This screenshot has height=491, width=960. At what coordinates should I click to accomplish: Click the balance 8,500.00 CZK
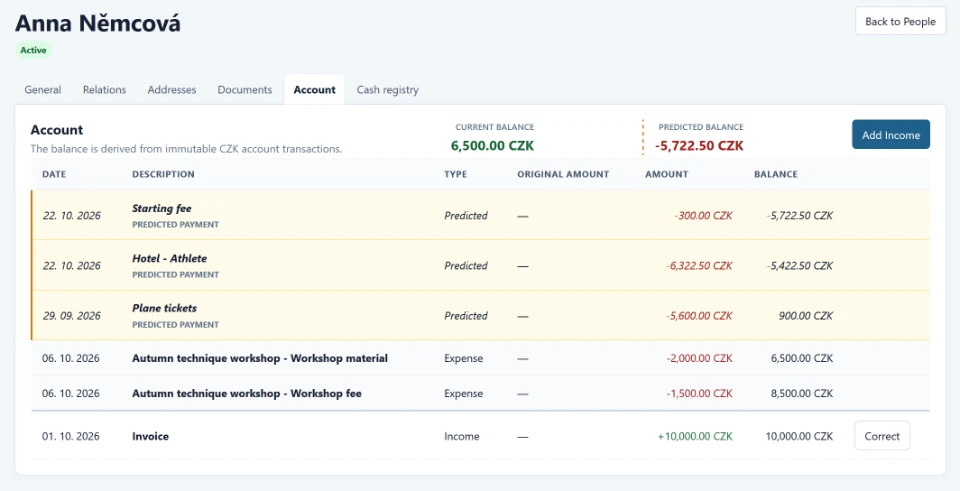point(802,393)
